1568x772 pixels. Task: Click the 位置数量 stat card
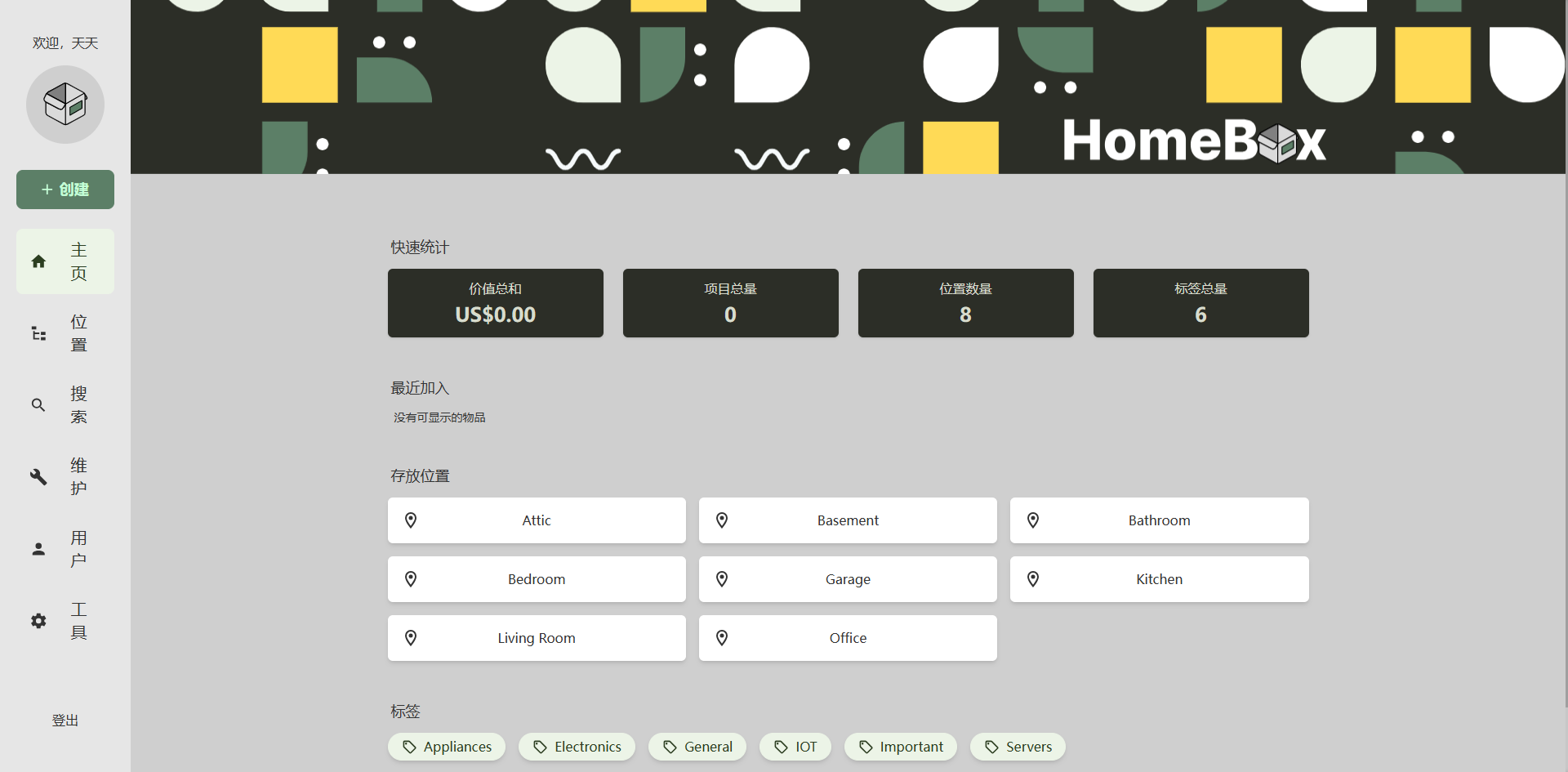(x=966, y=303)
